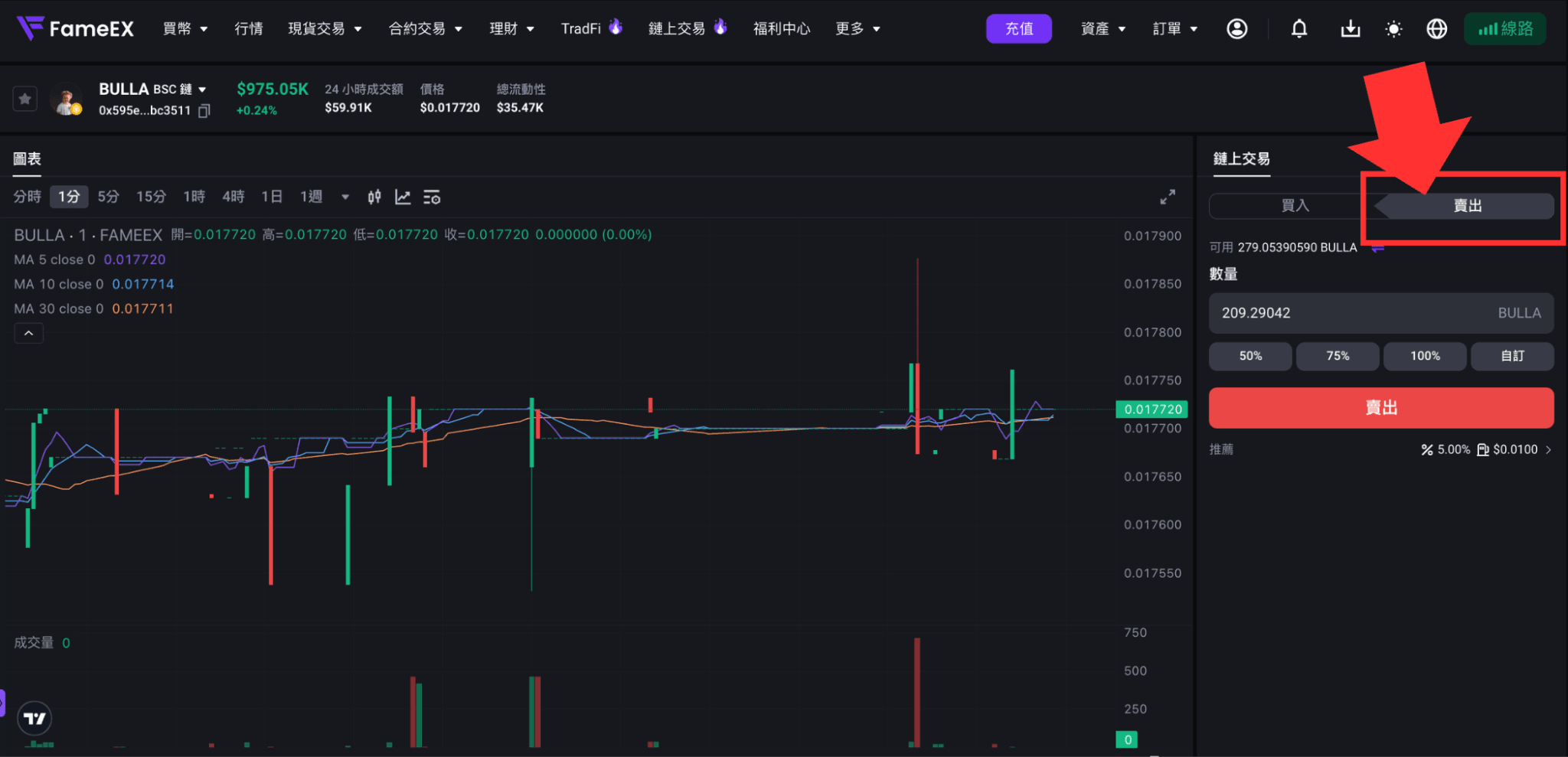
Task: Open the BULLA BSC chain token selector
Action: 153,90
